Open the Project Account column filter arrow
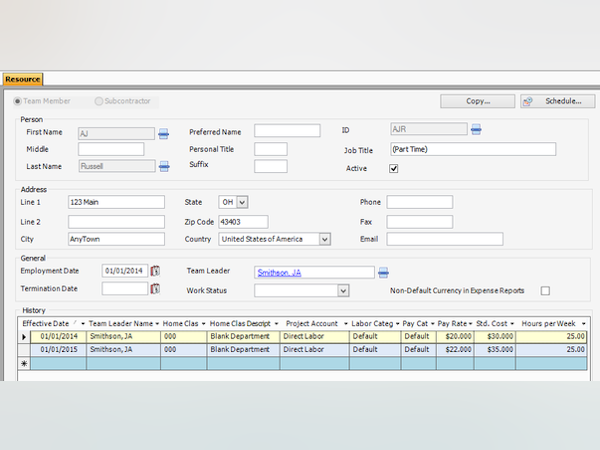Viewport: 600px width, 450px height. pyautogui.click(x=346, y=324)
